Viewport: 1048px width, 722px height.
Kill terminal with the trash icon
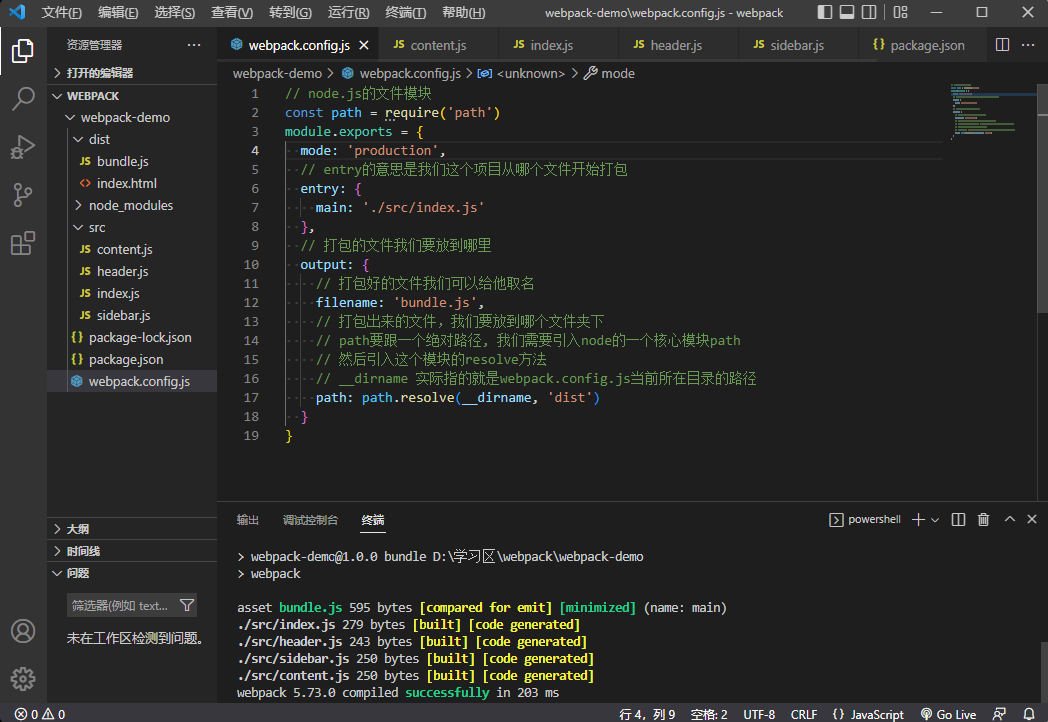coord(983,519)
